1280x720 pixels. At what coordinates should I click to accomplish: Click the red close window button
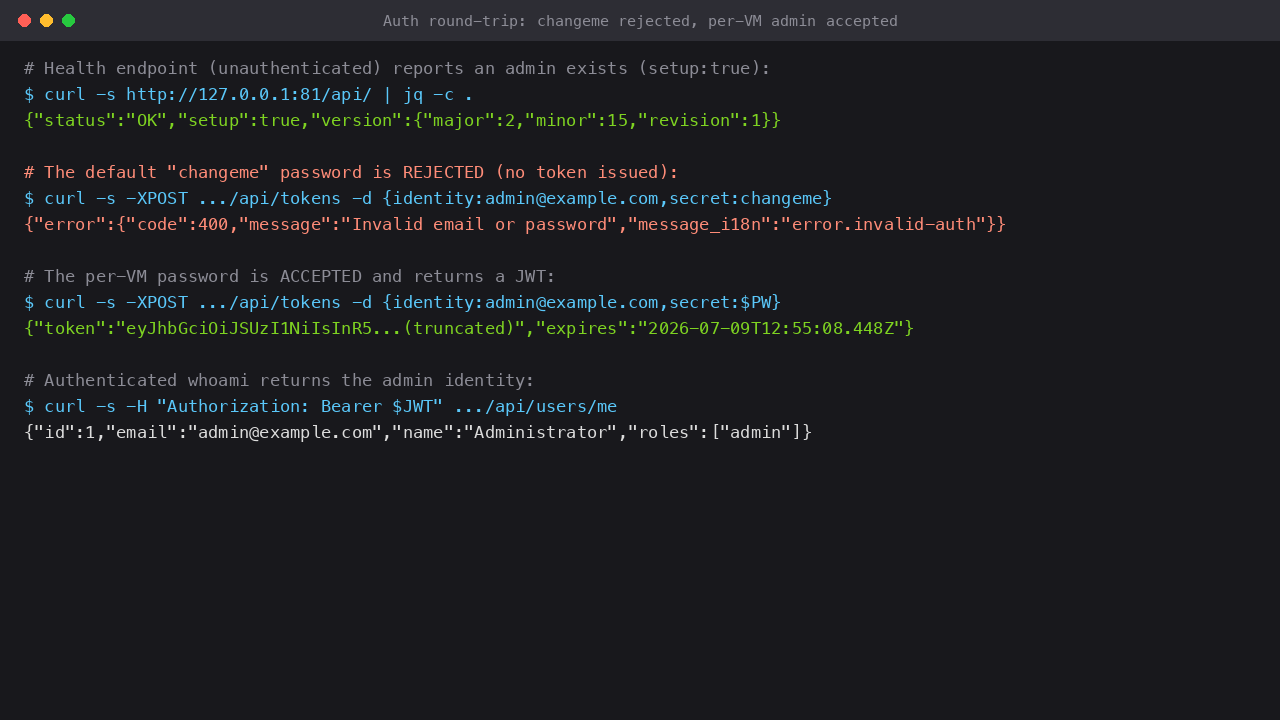[x=24, y=20]
